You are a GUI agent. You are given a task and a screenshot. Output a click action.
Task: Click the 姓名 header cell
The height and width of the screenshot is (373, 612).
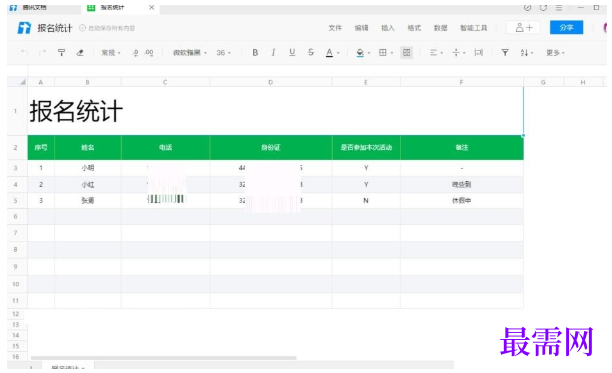tap(88, 147)
